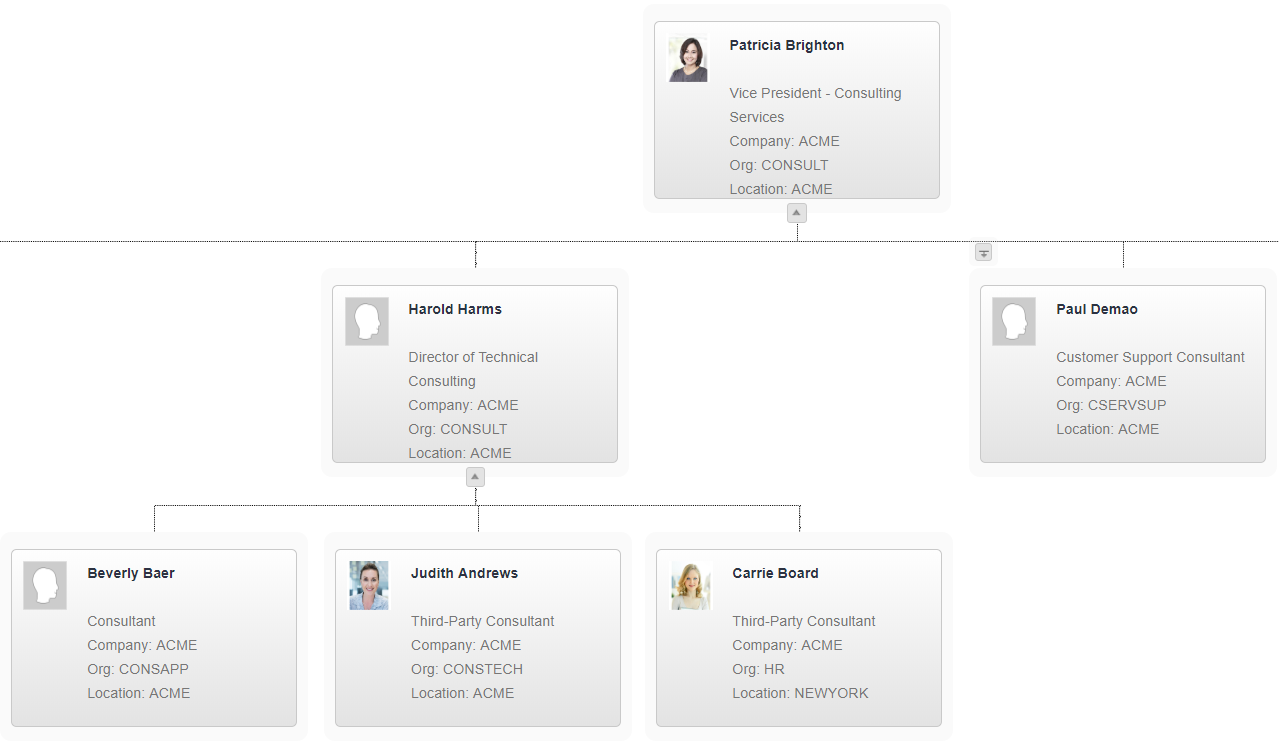Click the name label Judith Andrews
The width and height of the screenshot is (1279, 741).
pyautogui.click(x=464, y=573)
